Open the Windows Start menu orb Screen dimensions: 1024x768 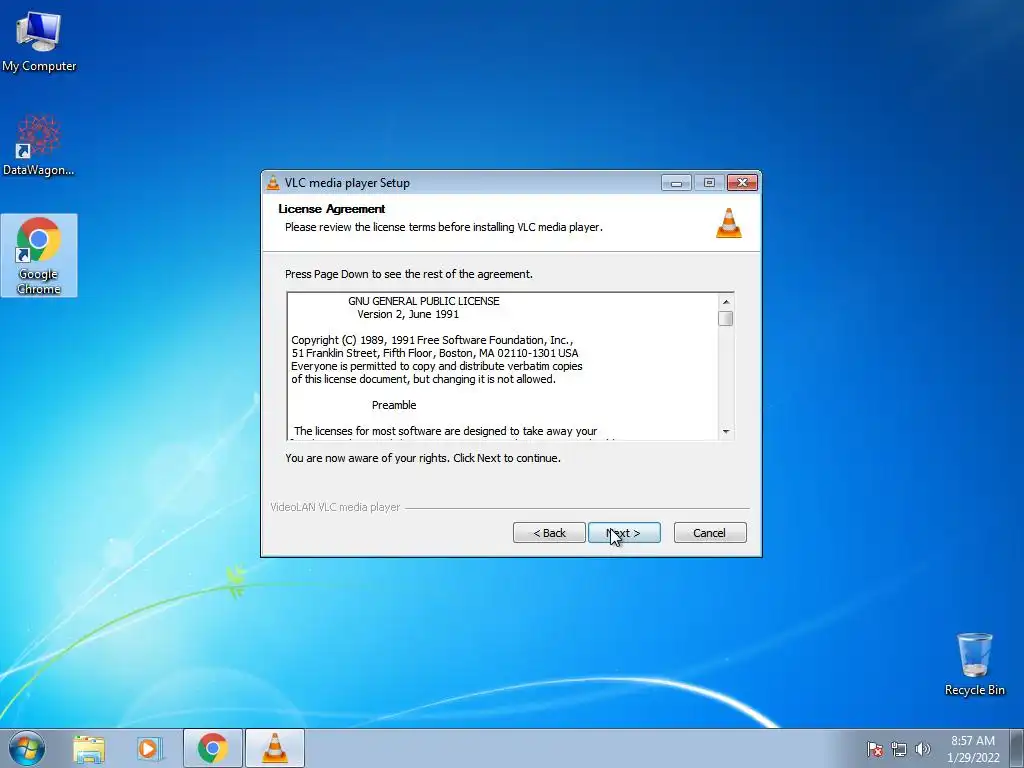27,748
